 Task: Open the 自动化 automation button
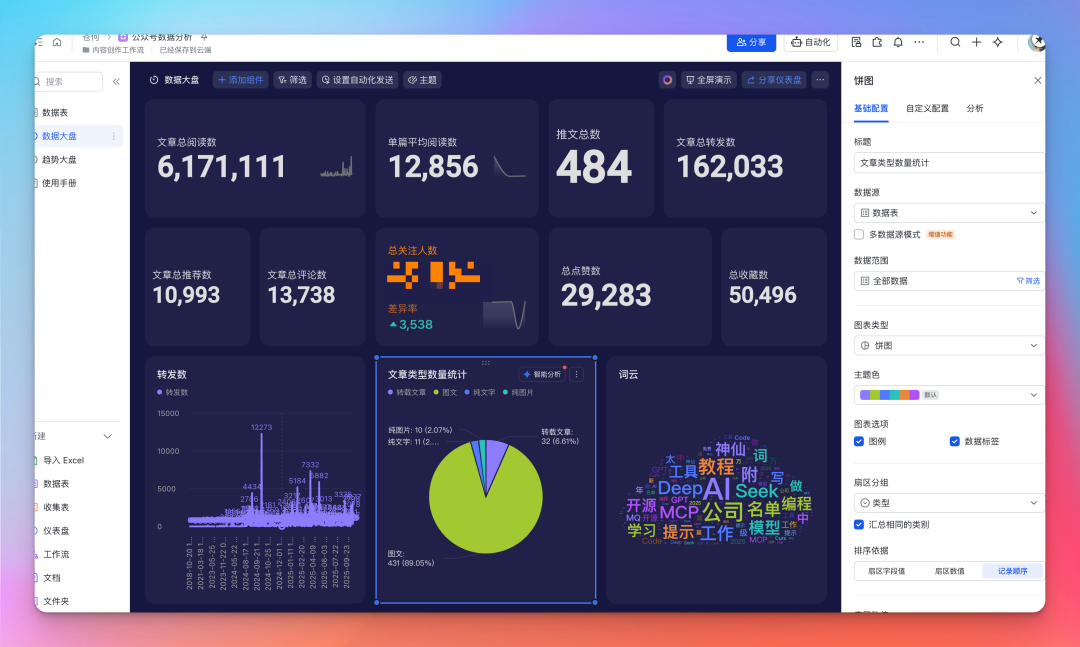810,43
